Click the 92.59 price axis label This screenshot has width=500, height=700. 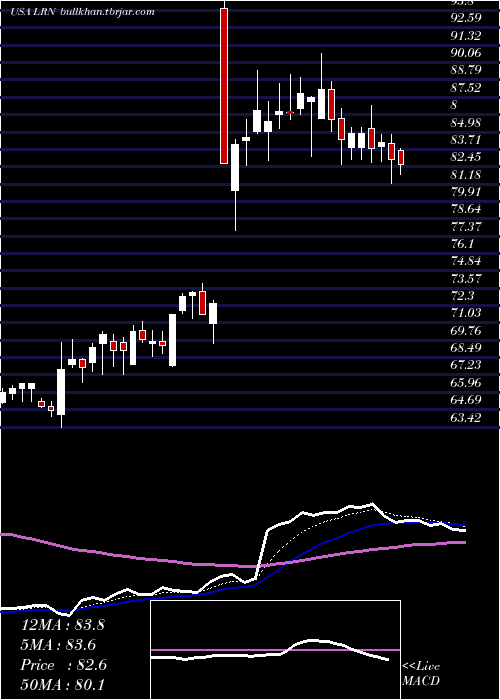click(x=467, y=18)
